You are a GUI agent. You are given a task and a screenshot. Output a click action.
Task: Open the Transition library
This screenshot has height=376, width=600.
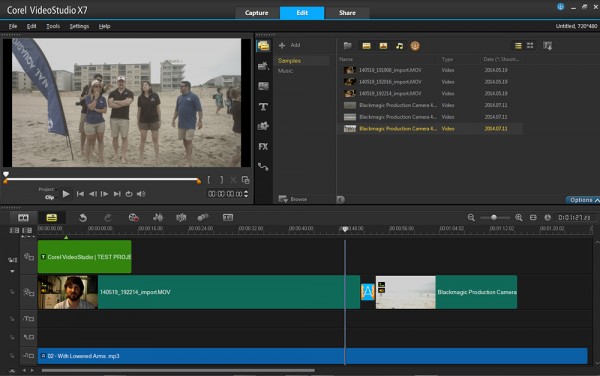tap(263, 86)
